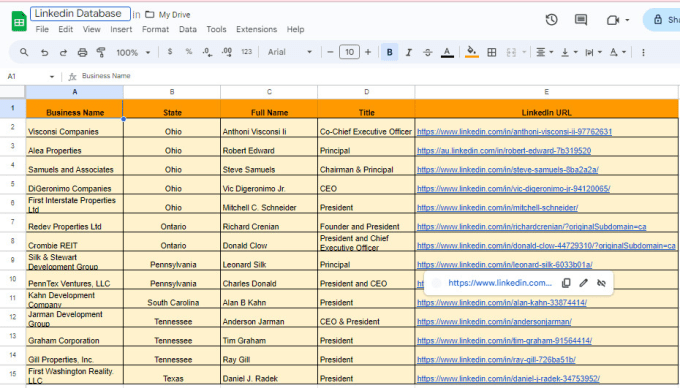Viewport: 680px width, 388px height.
Task: Open version history clock icon
Action: click(551, 20)
